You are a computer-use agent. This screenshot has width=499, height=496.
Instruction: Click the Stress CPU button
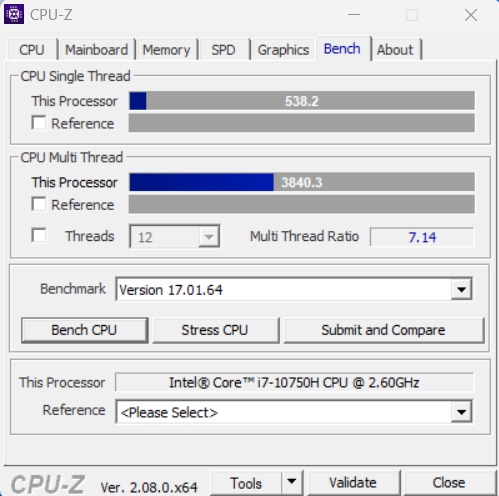(x=215, y=330)
